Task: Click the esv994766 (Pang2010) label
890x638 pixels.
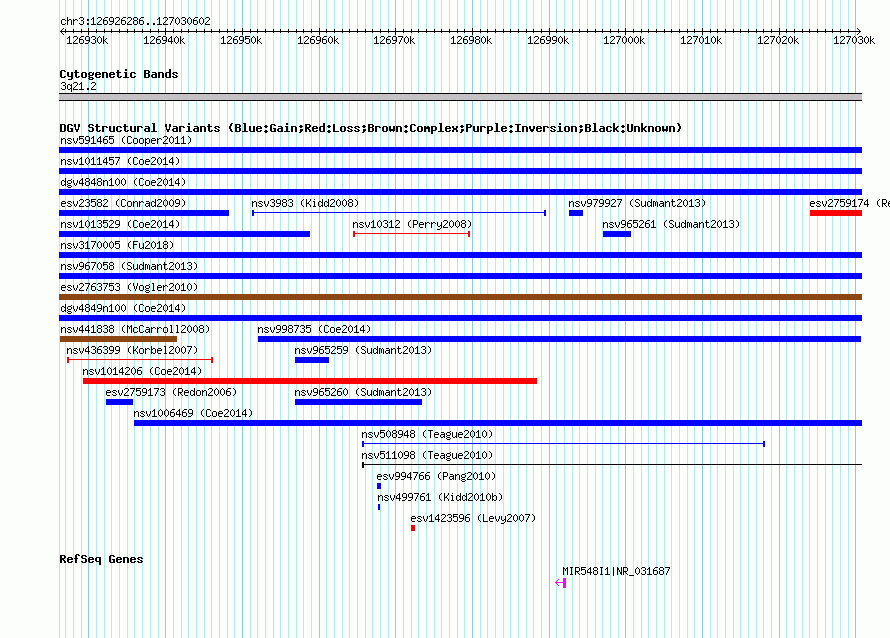Action: (x=436, y=476)
